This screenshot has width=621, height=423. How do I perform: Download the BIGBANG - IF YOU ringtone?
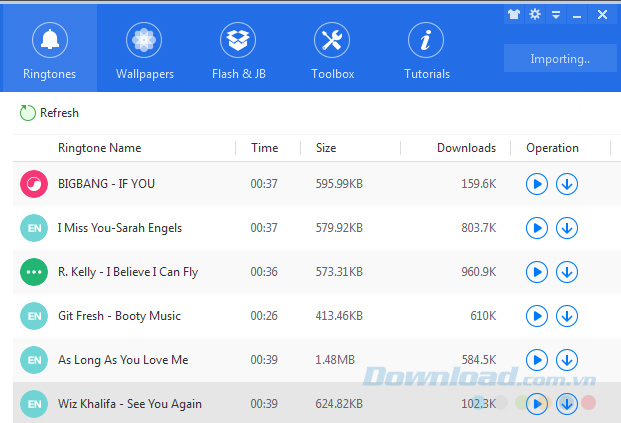[x=566, y=184]
